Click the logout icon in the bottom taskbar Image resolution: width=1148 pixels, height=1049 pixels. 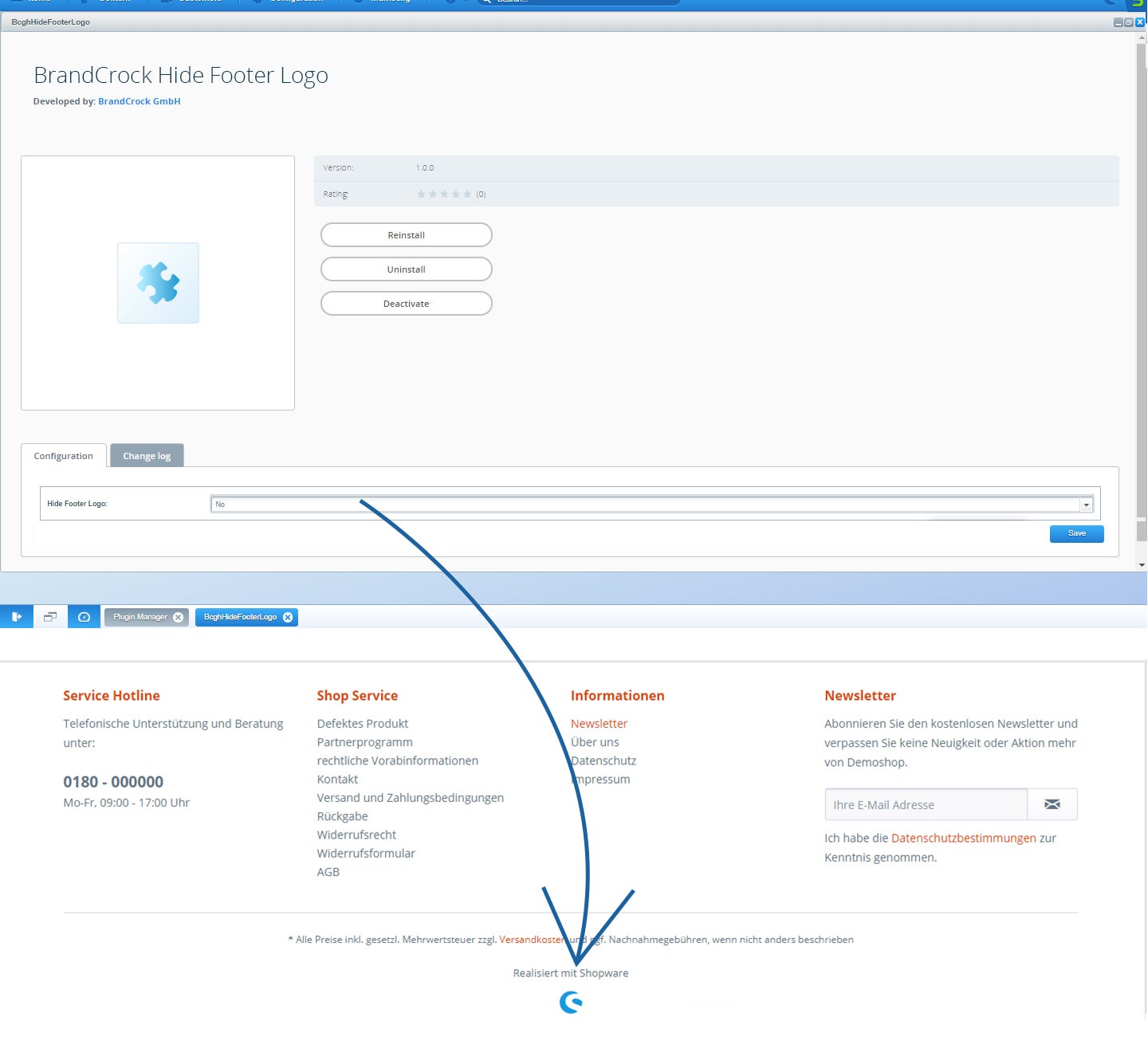tap(17, 617)
